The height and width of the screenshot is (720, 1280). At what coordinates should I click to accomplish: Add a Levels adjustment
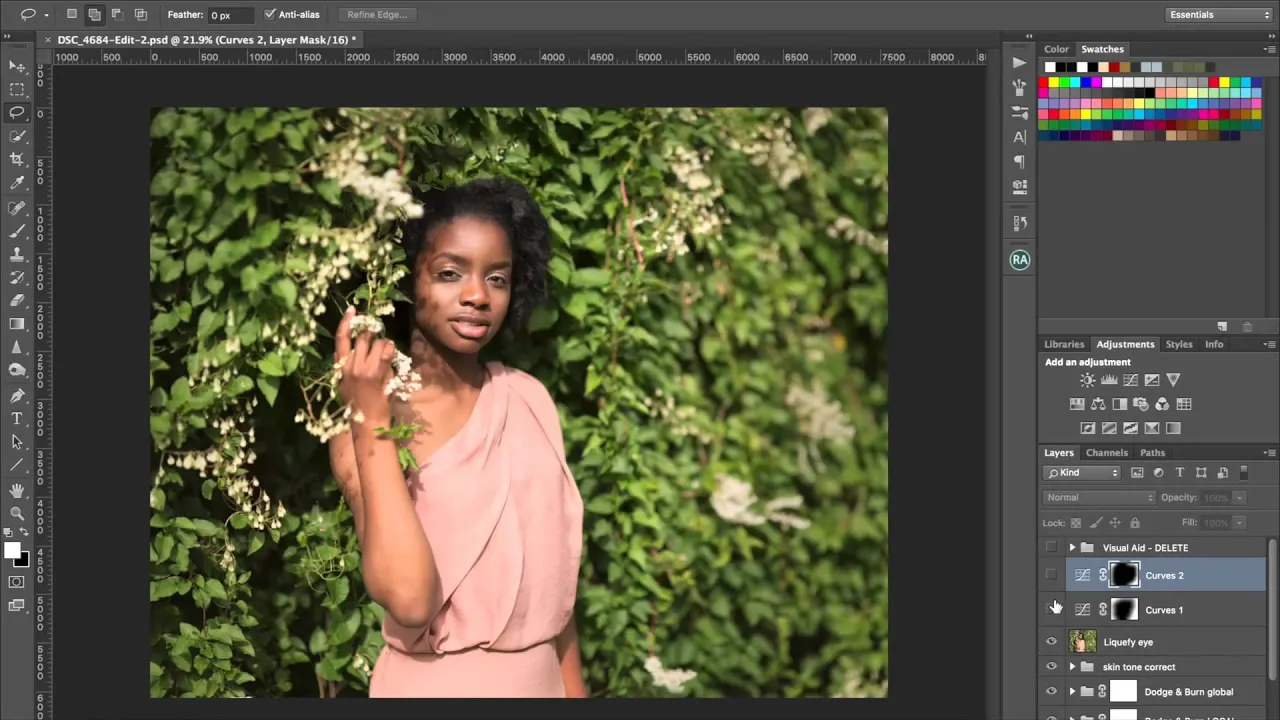1109,380
